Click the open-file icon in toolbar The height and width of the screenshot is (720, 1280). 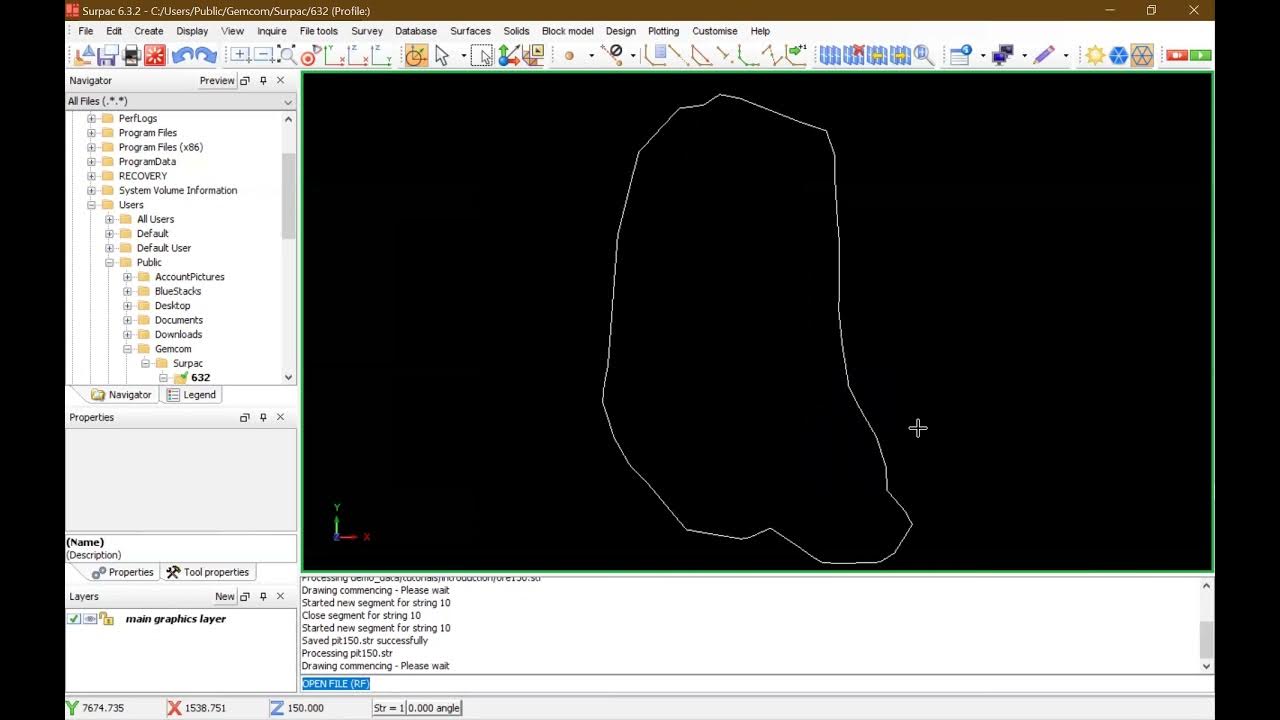point(85,56)
